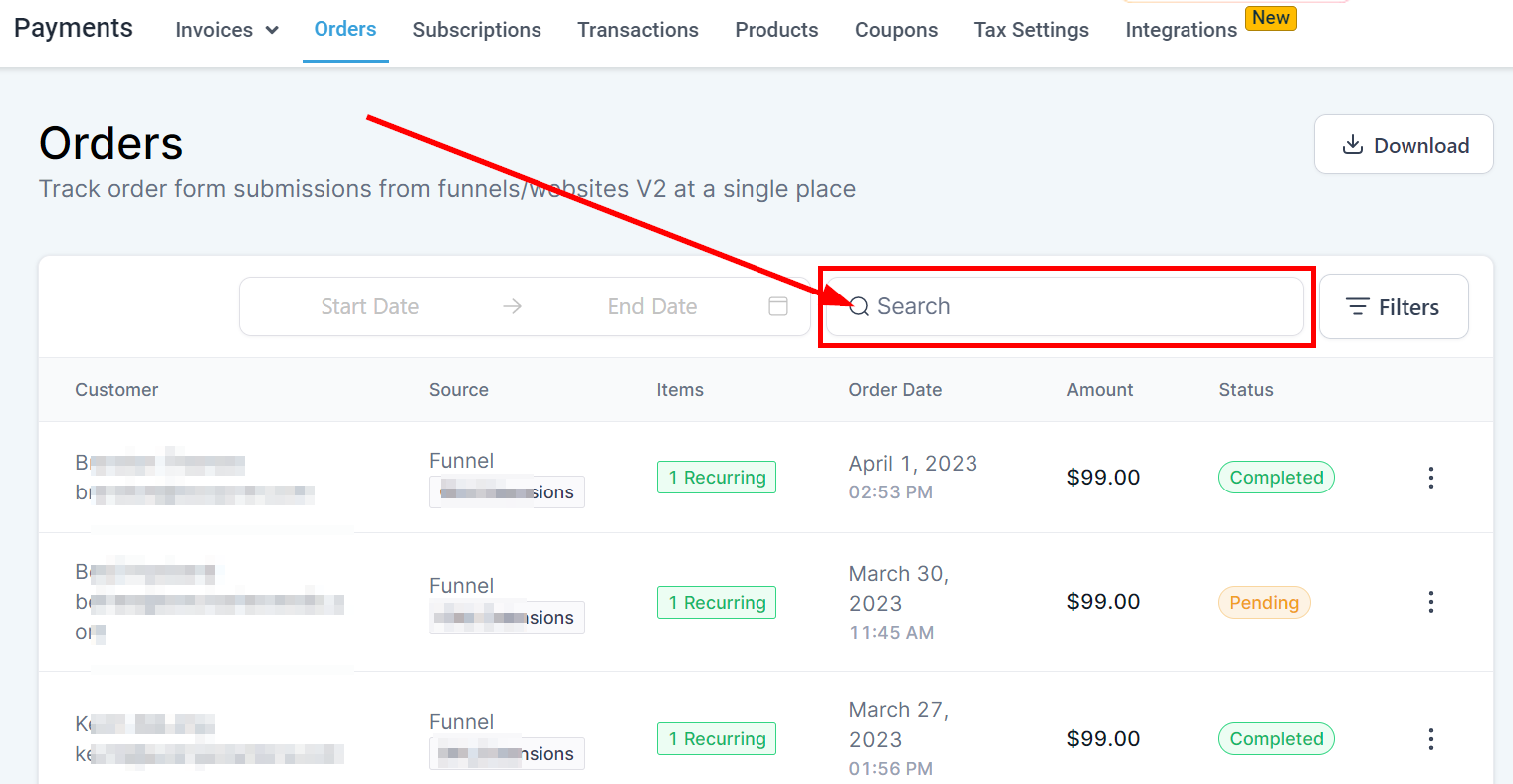This screenshot has width=1513, height=784.
Task: Click the calendar icon in date range
Action: coord(778,306)
